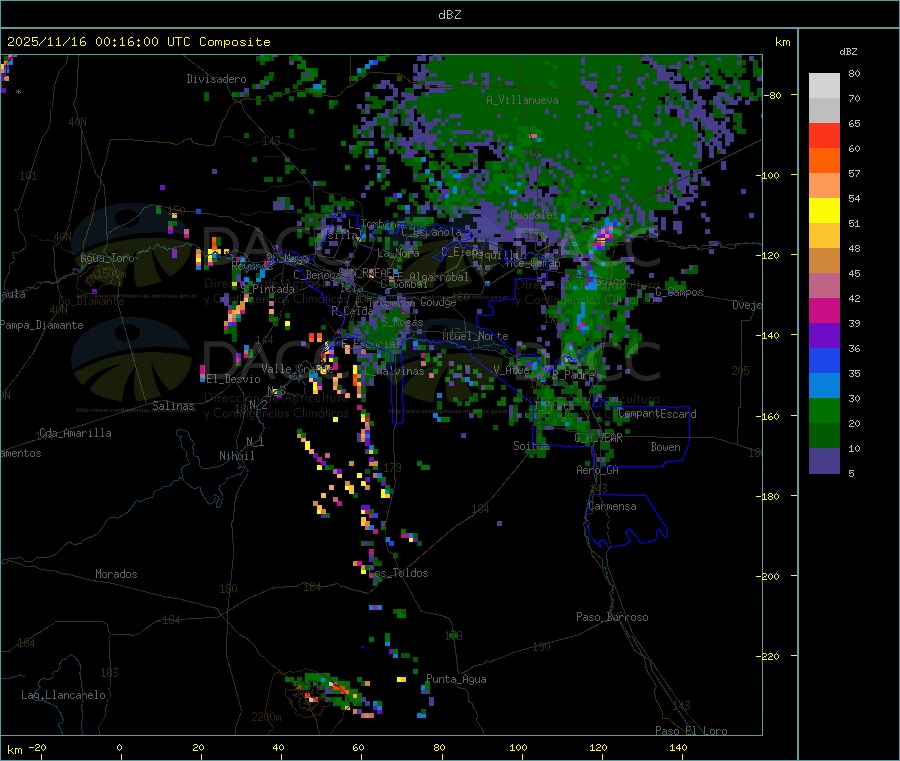The image size is (900, 761).
Task: Click the -100 km y-axis tick label
Action: [768, 176]
